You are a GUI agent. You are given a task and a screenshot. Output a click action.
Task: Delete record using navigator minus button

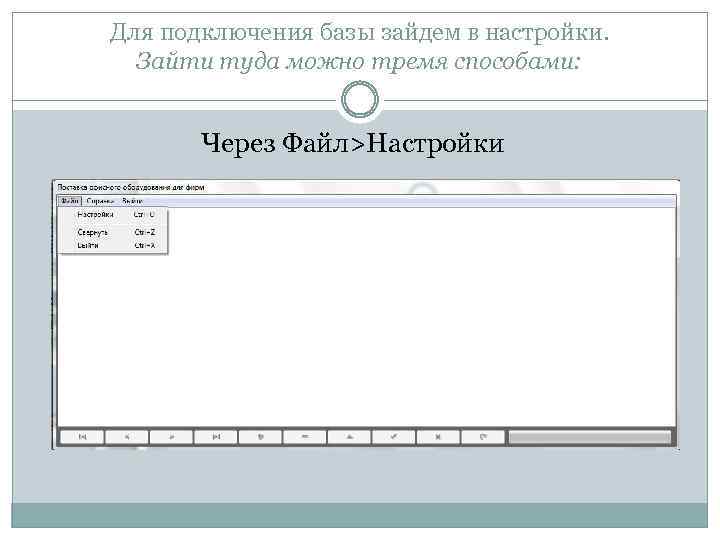pos(305,437)
